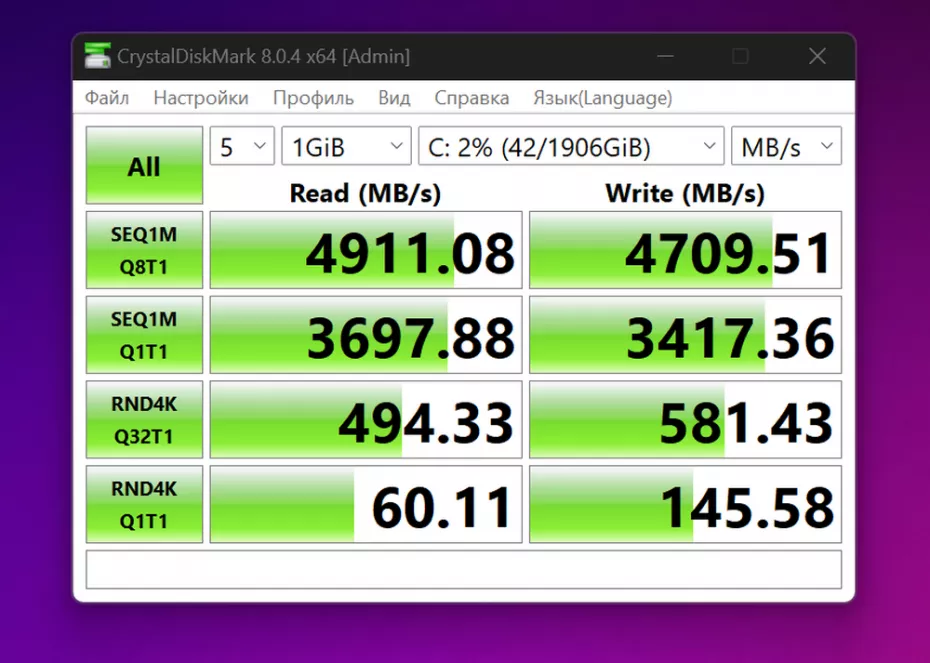Expand the 1GiB test size dropdown

pyautogui.click(x=346, y=146)
